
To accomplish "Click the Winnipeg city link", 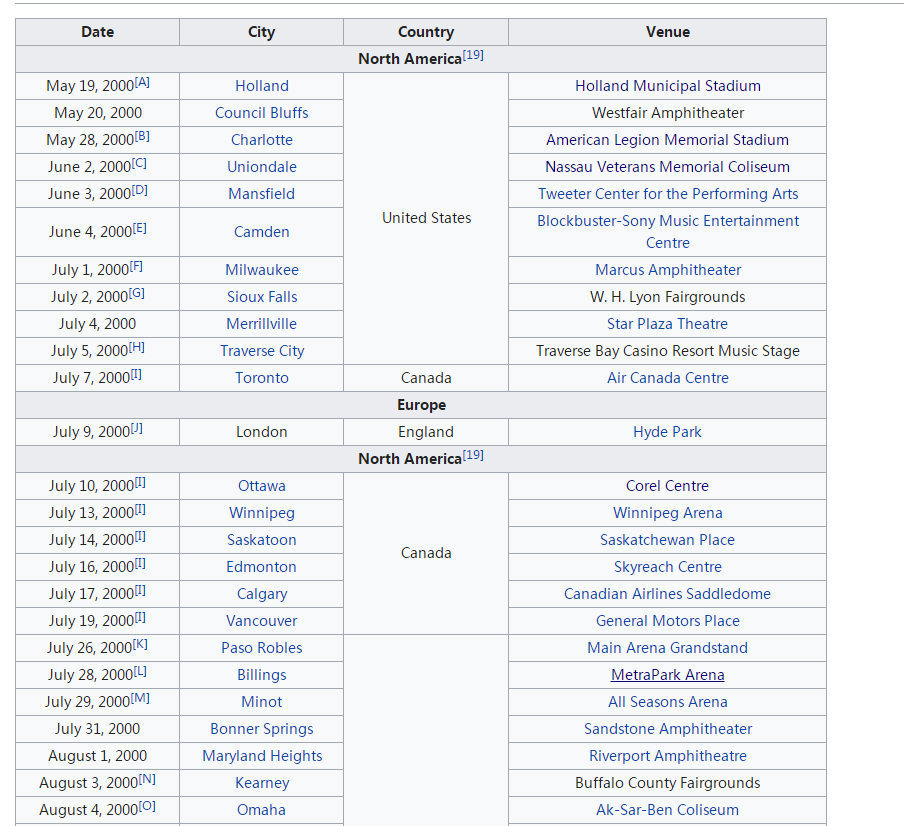I will click(262, 513).
